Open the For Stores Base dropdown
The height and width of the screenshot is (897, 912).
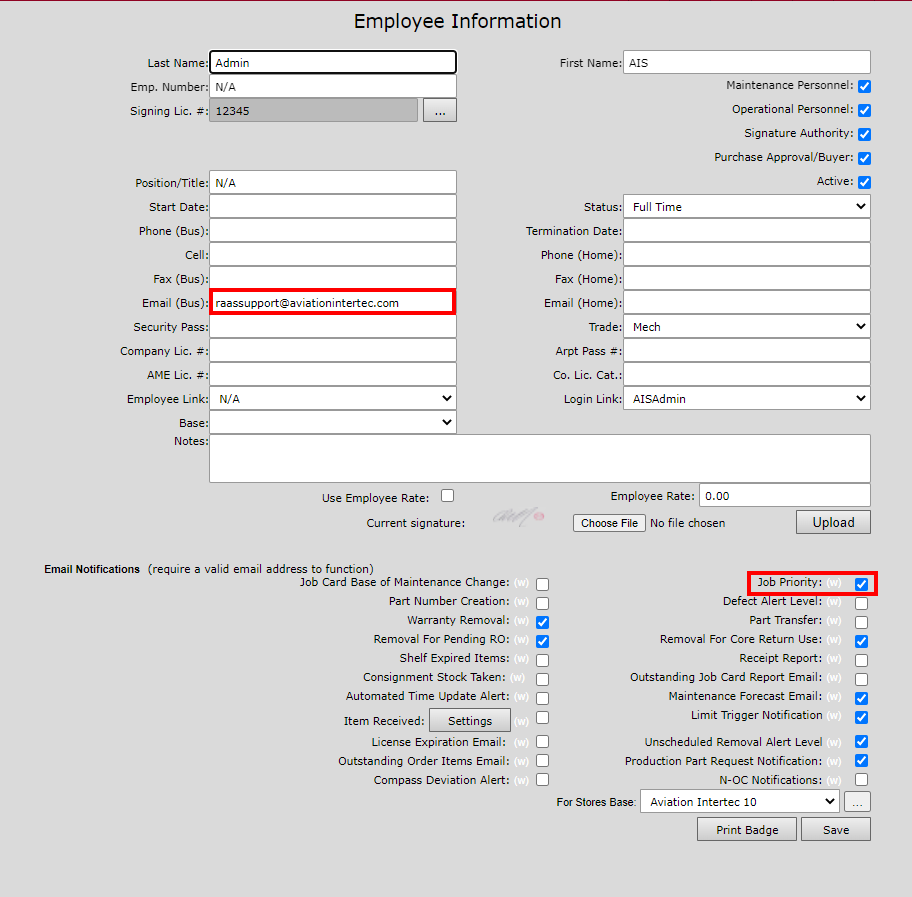tap(739, 802)
